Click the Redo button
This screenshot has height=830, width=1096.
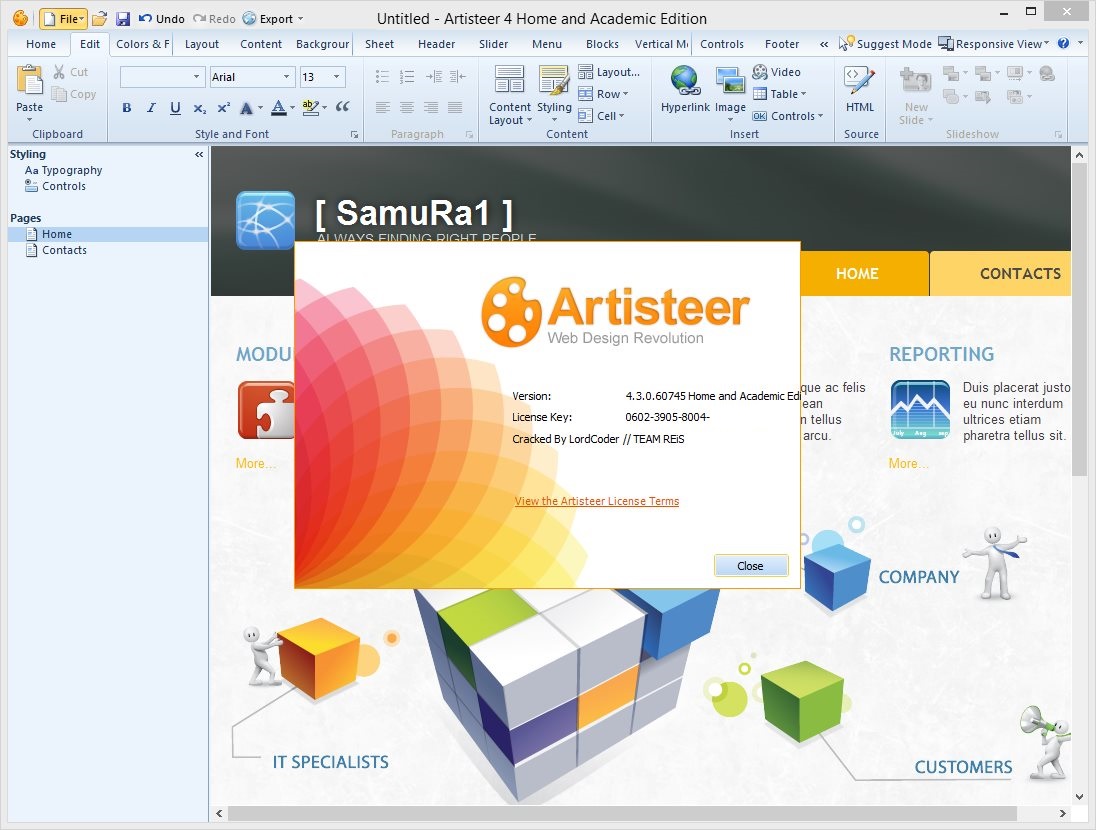point(215,19)
